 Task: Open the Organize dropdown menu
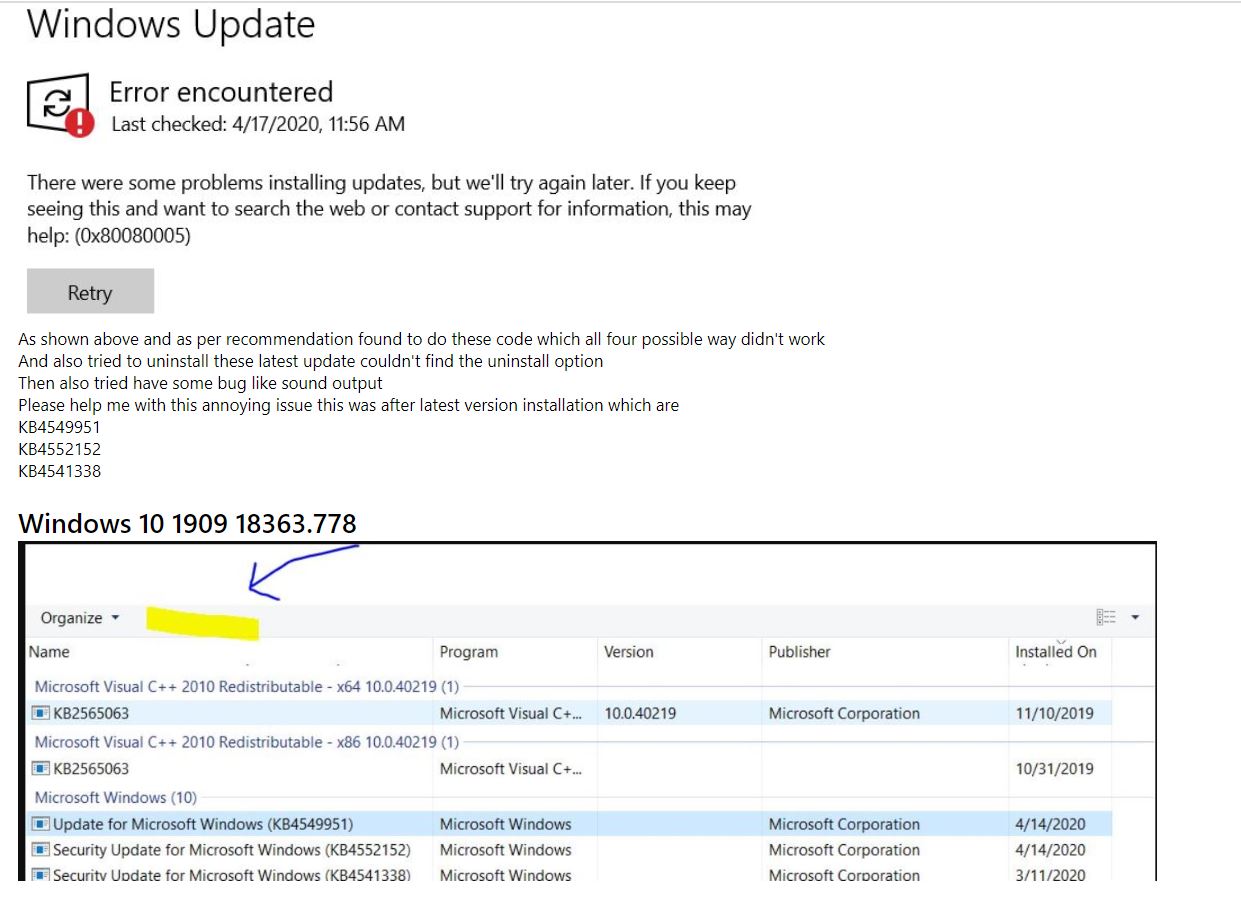(80, 618)
